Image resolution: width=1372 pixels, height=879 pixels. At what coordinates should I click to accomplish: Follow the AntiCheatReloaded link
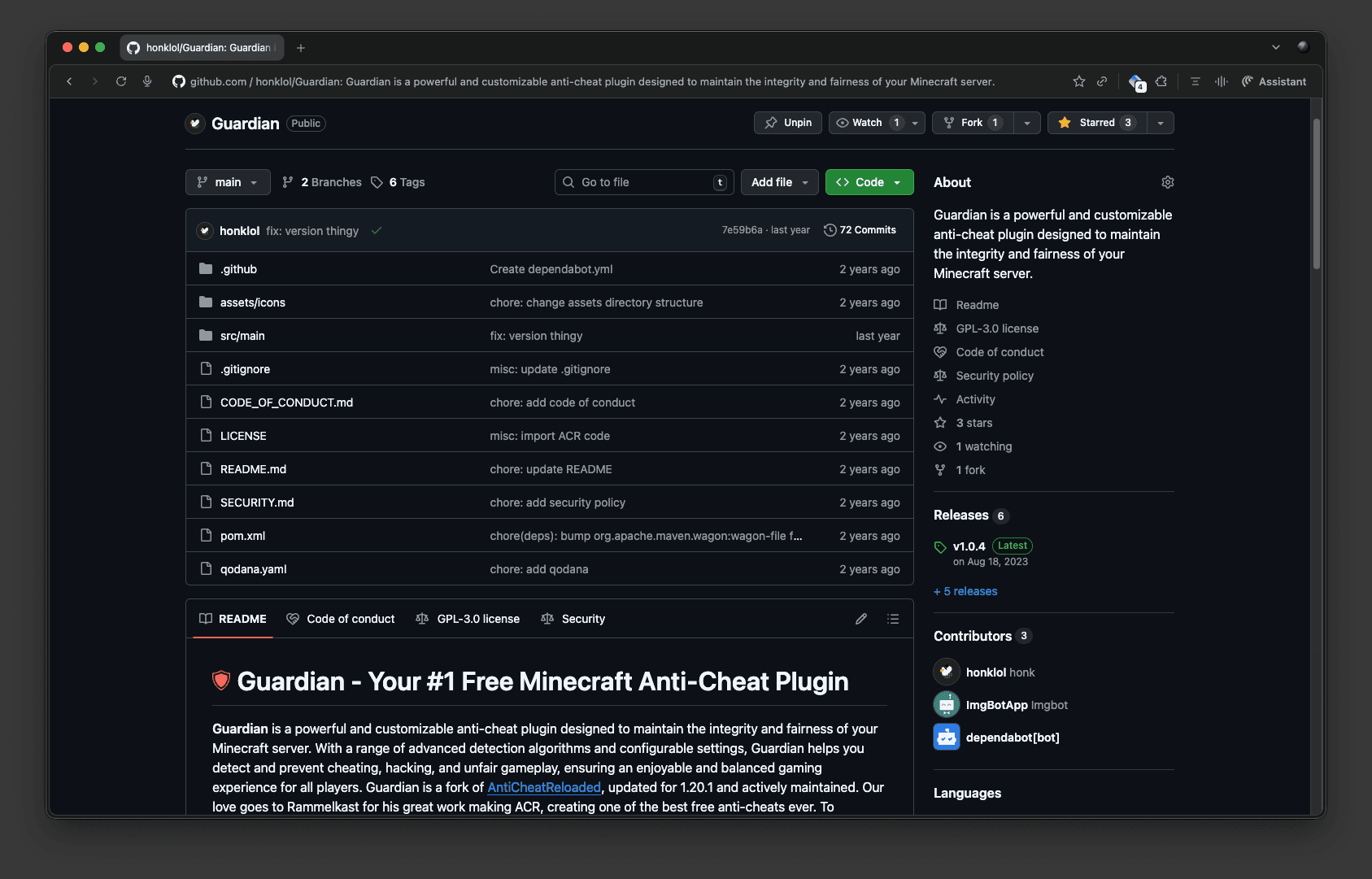544,787
